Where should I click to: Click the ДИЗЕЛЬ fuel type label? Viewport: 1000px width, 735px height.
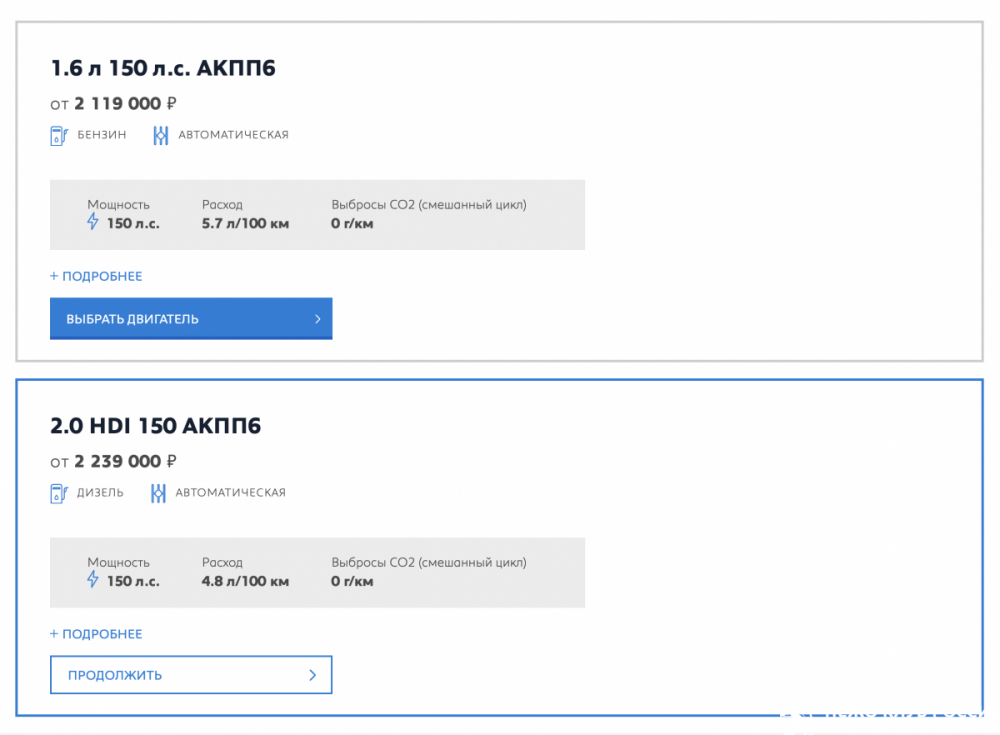click(x=100, y=493)
